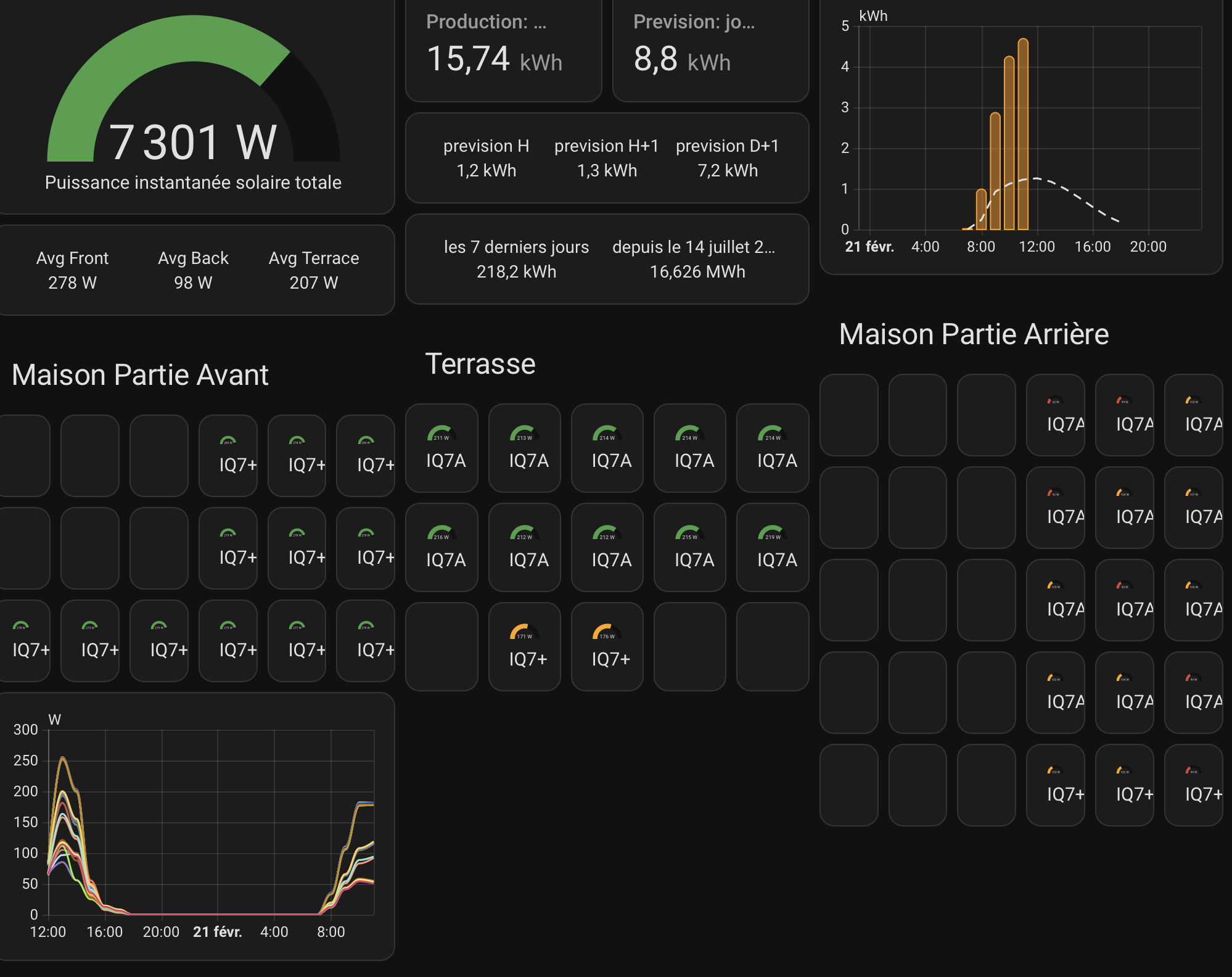Click the 20:00 label on the kWh chart
The image size is (1232, 977).
tap(1148, 247)
